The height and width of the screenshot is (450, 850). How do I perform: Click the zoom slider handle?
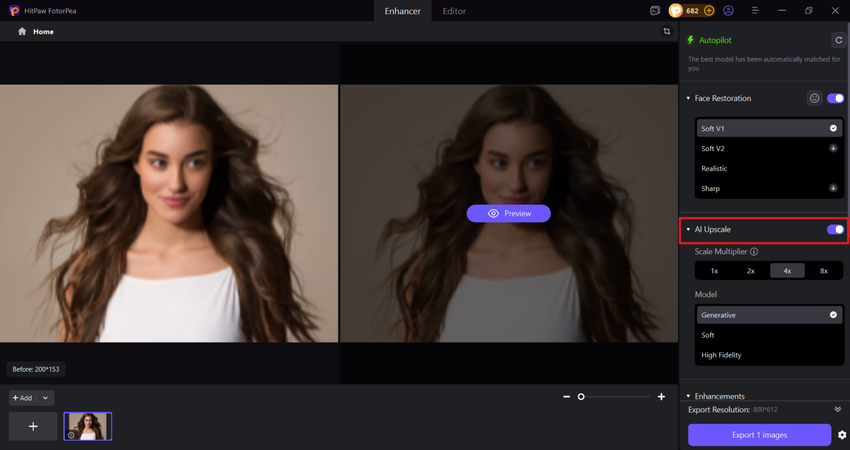(581, 397)
